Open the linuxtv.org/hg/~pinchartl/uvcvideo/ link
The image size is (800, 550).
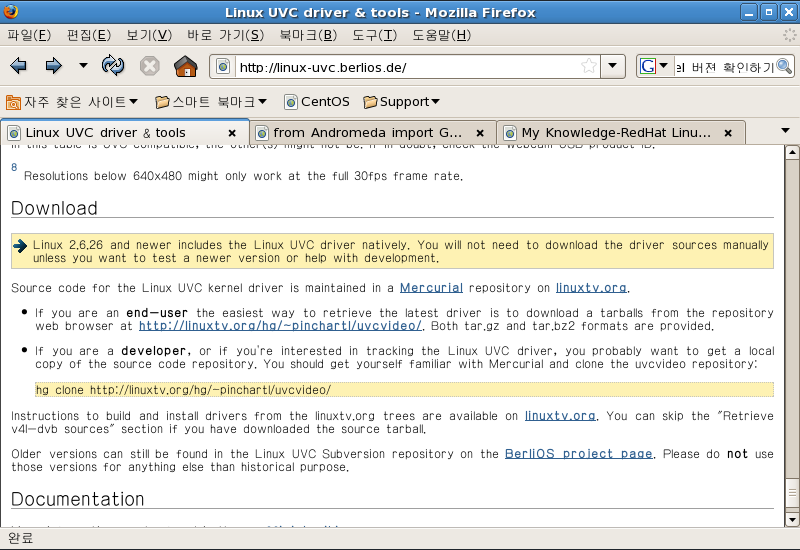coord(280,326)
